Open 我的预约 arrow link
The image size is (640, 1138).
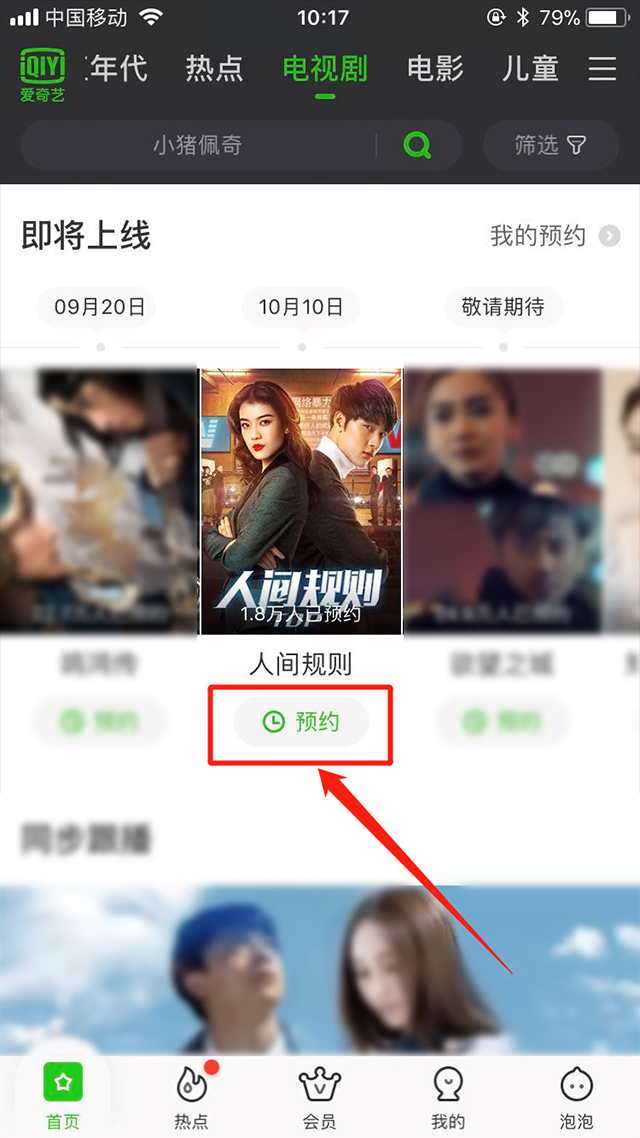555,236
